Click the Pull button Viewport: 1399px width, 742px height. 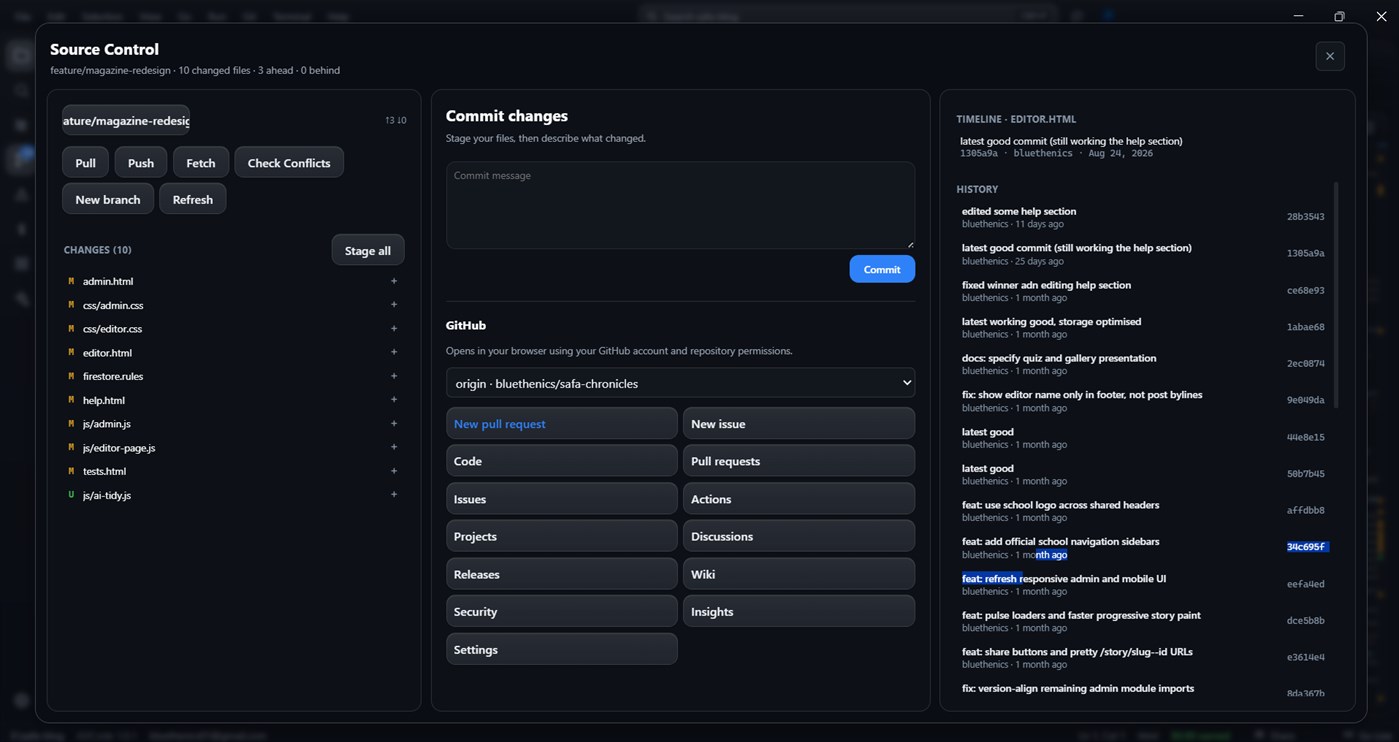coord(85,163)
